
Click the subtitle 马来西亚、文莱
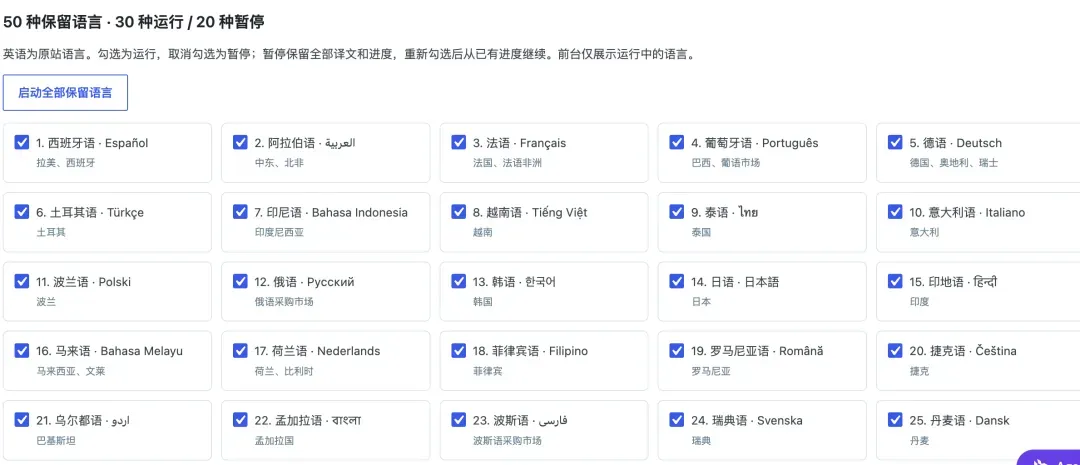pyautogui.click(x=71, y=371)
